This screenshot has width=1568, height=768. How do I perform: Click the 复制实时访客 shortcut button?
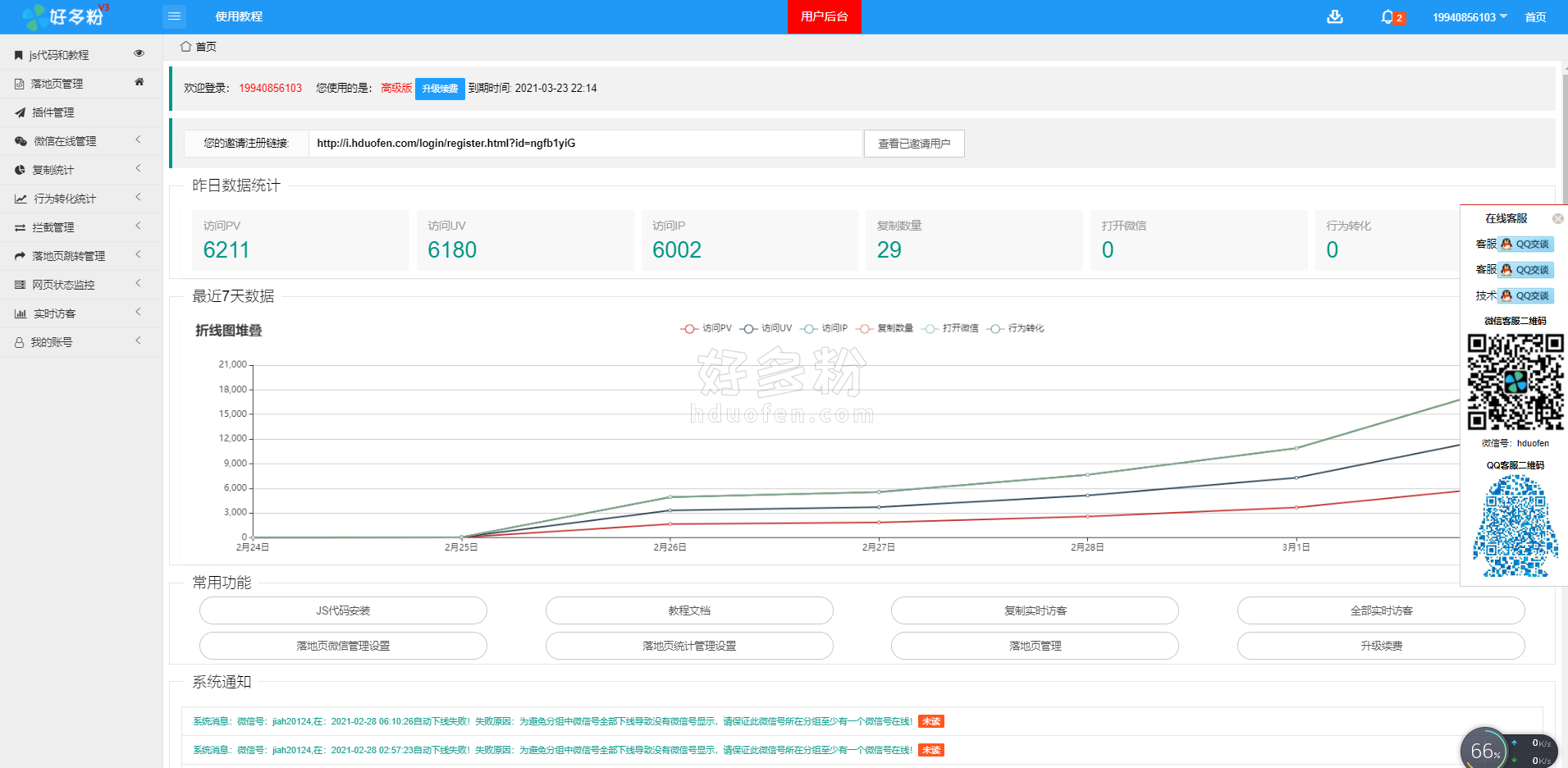tap(1035, 610)
